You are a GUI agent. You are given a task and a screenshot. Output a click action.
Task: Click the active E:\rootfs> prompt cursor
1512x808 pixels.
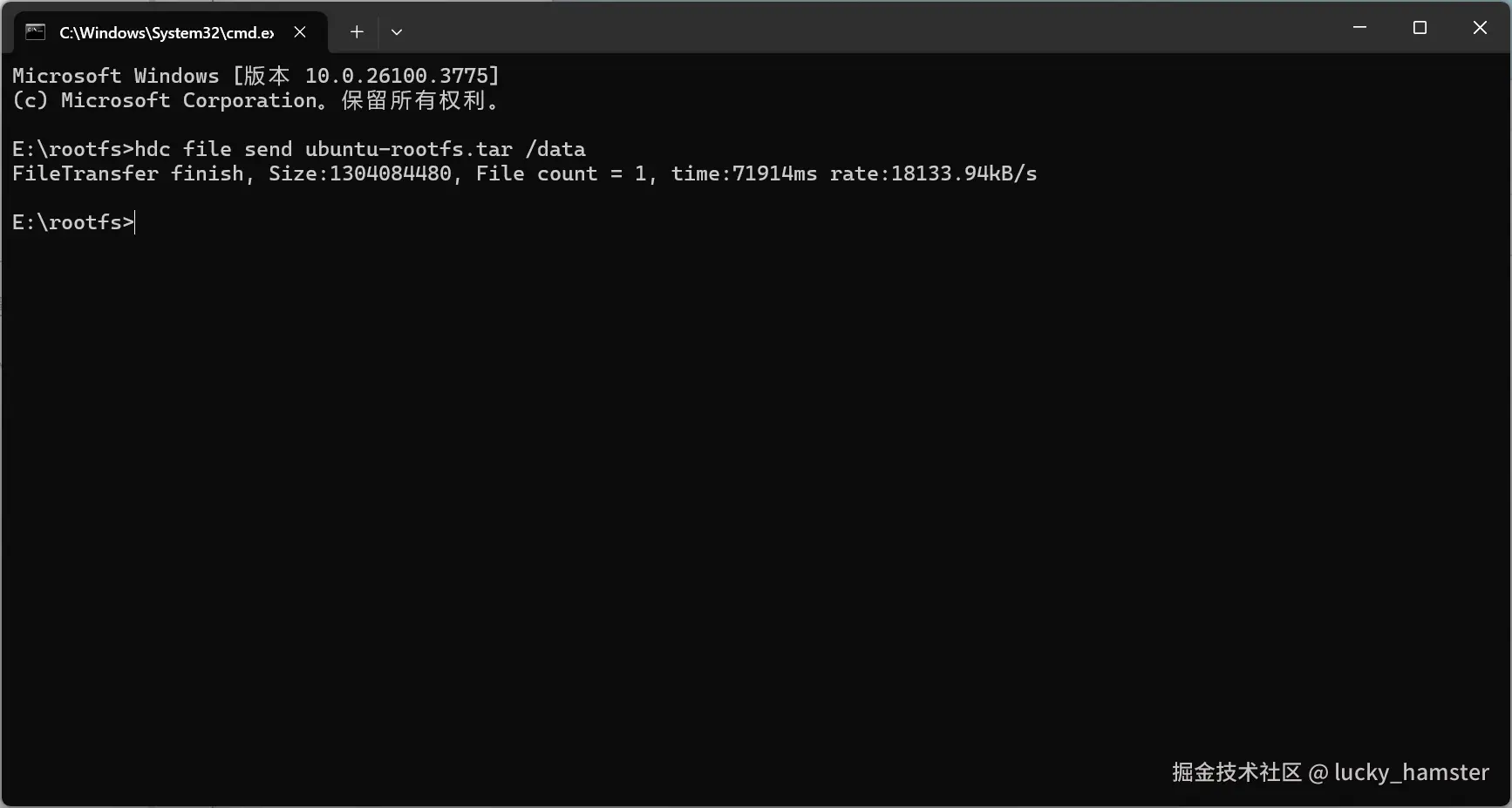135,223
